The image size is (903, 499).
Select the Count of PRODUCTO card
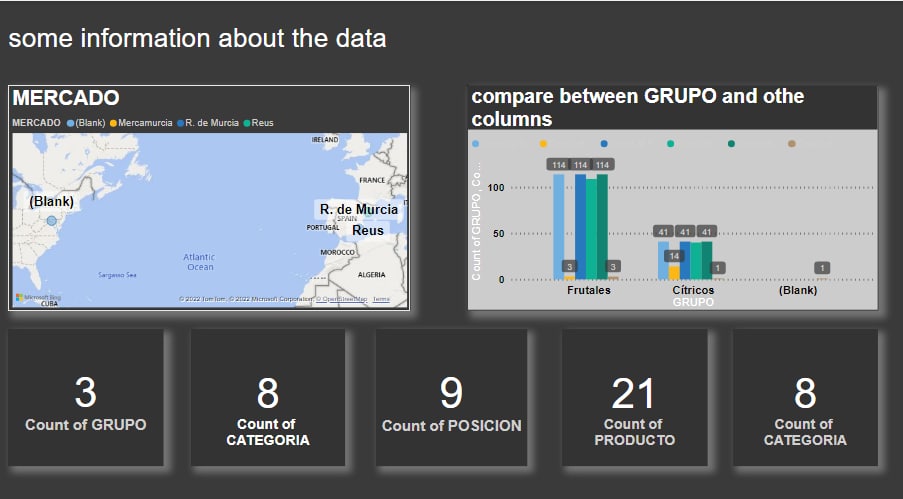635,398
